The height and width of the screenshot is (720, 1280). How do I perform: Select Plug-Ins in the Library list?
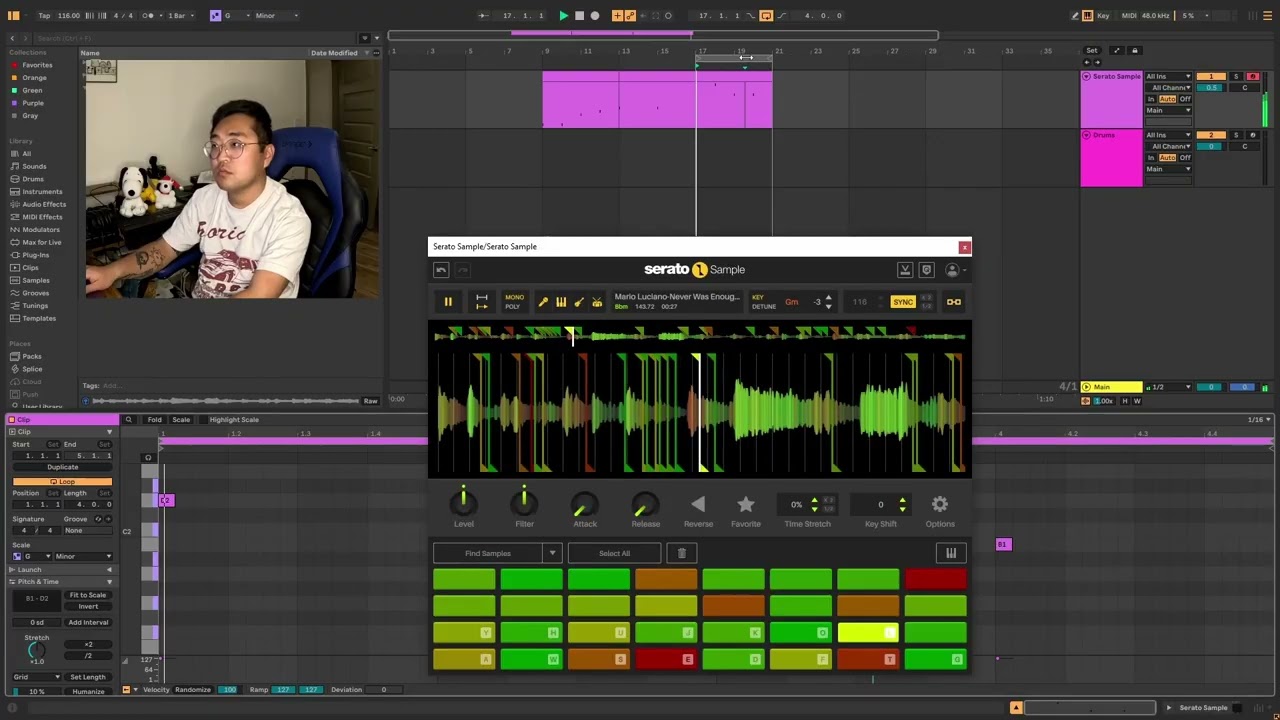(35, 255)
